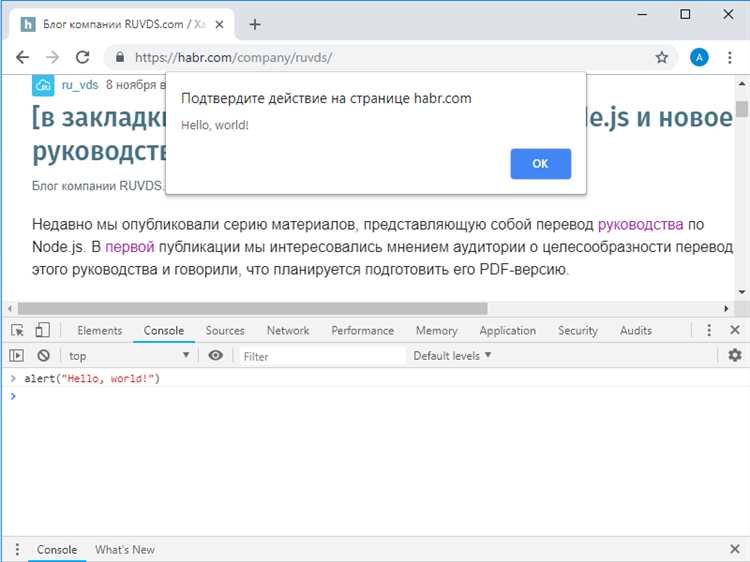This screenshot has height=562, width=750.
Task: Click the ru_vds cloud avatar icon
Action: 43,85
